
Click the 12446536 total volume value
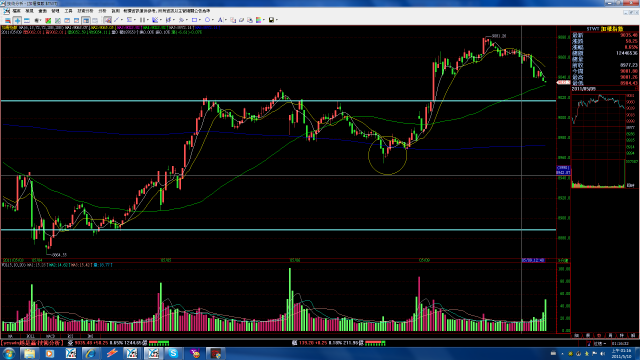pos(627,53)
